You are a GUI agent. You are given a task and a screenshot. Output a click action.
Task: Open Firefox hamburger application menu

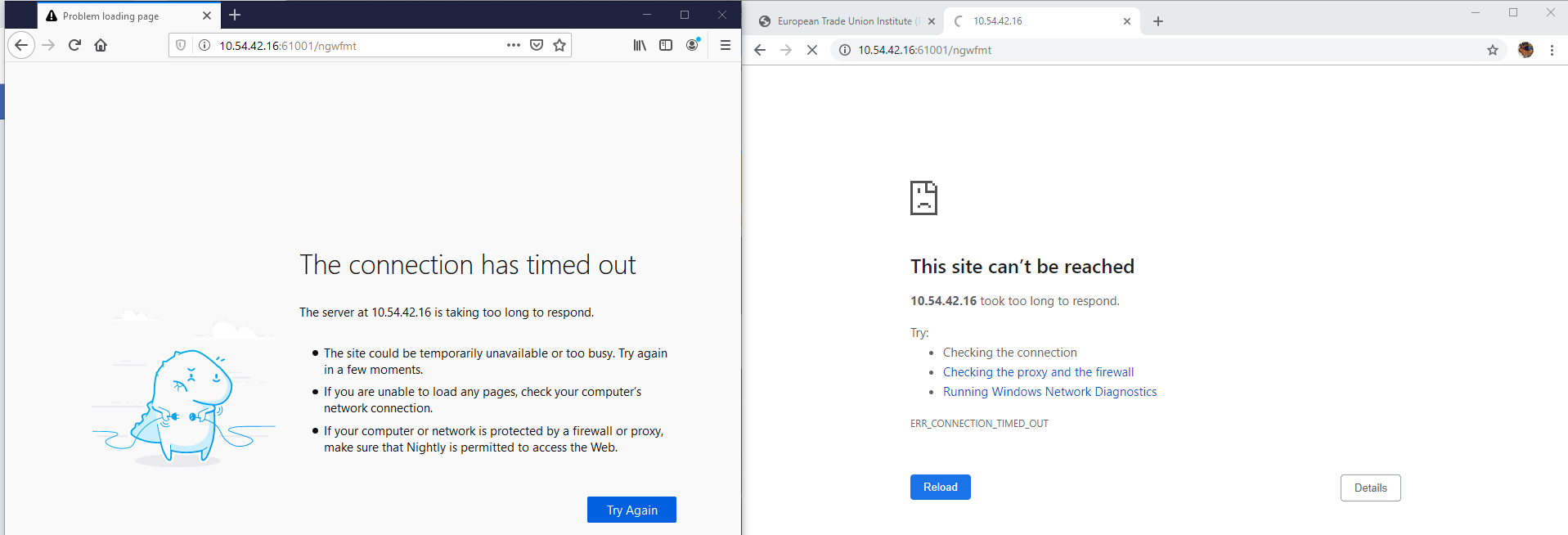tap(726, 45)
